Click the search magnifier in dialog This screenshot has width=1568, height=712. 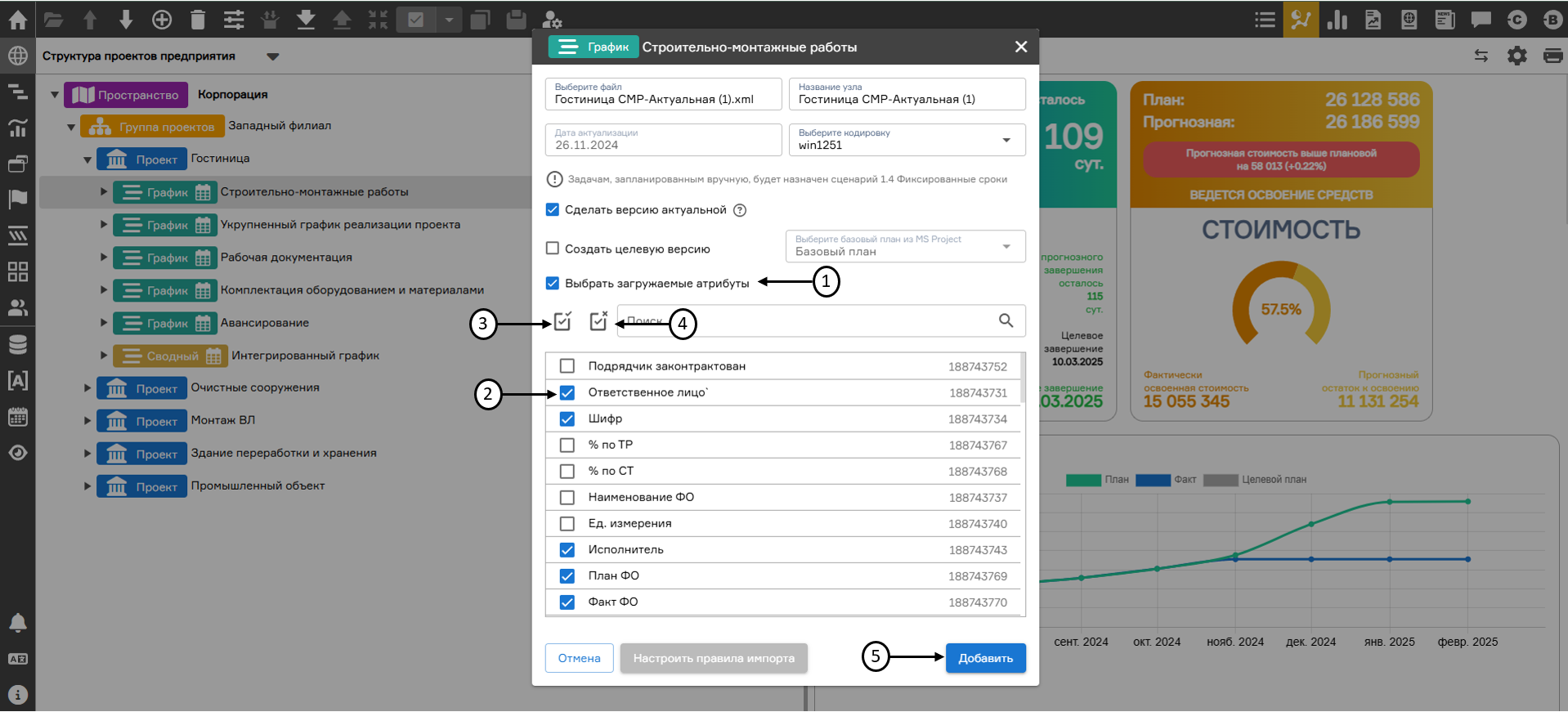pos(1006,320)
